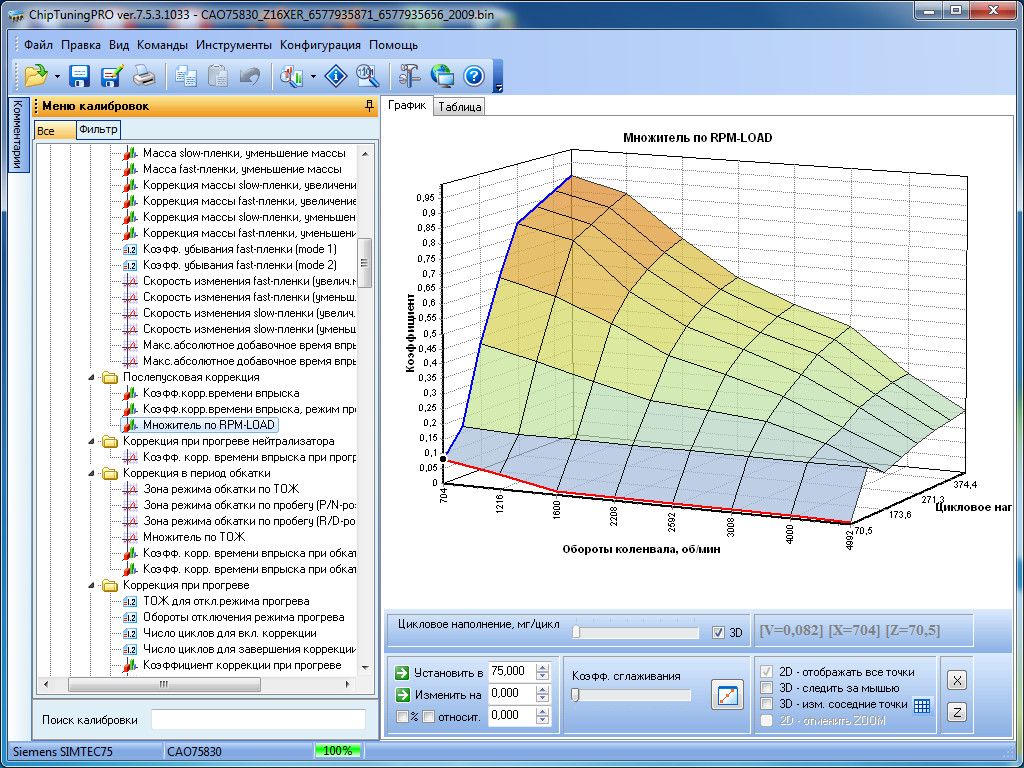
Task: Click the grid icon beside neighboring points
Action: tap(922, 705)
